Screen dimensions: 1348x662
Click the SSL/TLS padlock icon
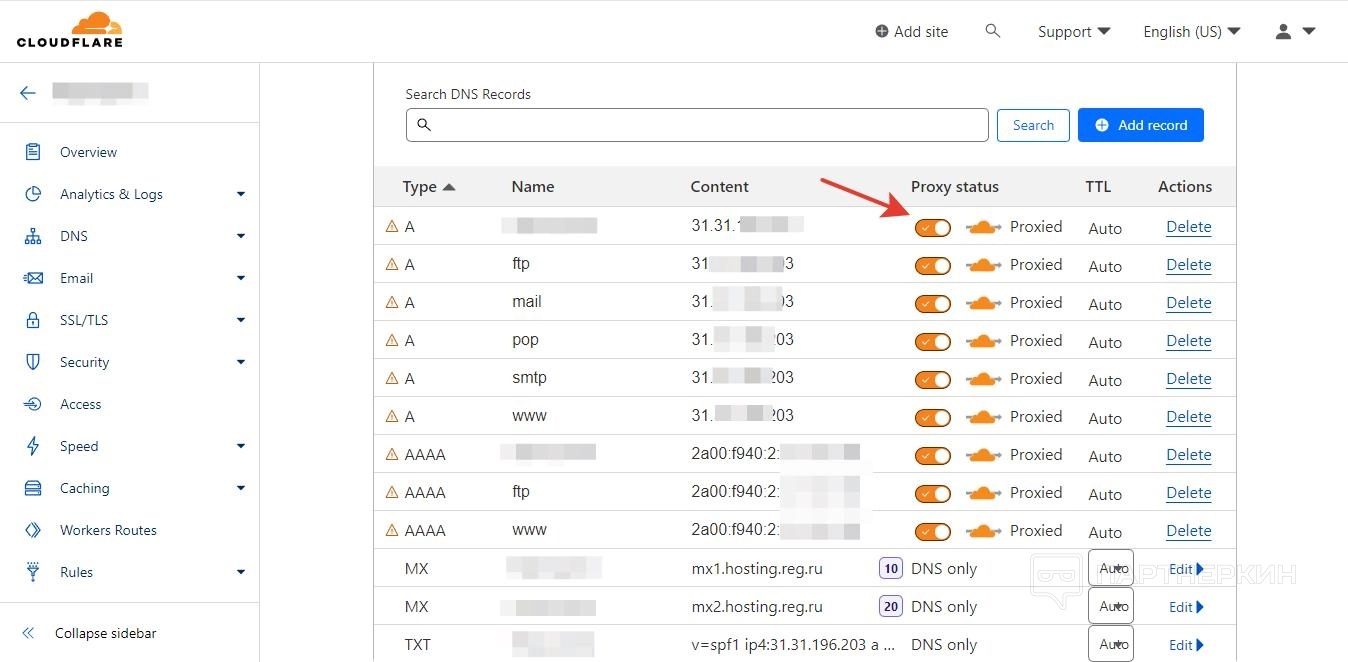point(33,320)
